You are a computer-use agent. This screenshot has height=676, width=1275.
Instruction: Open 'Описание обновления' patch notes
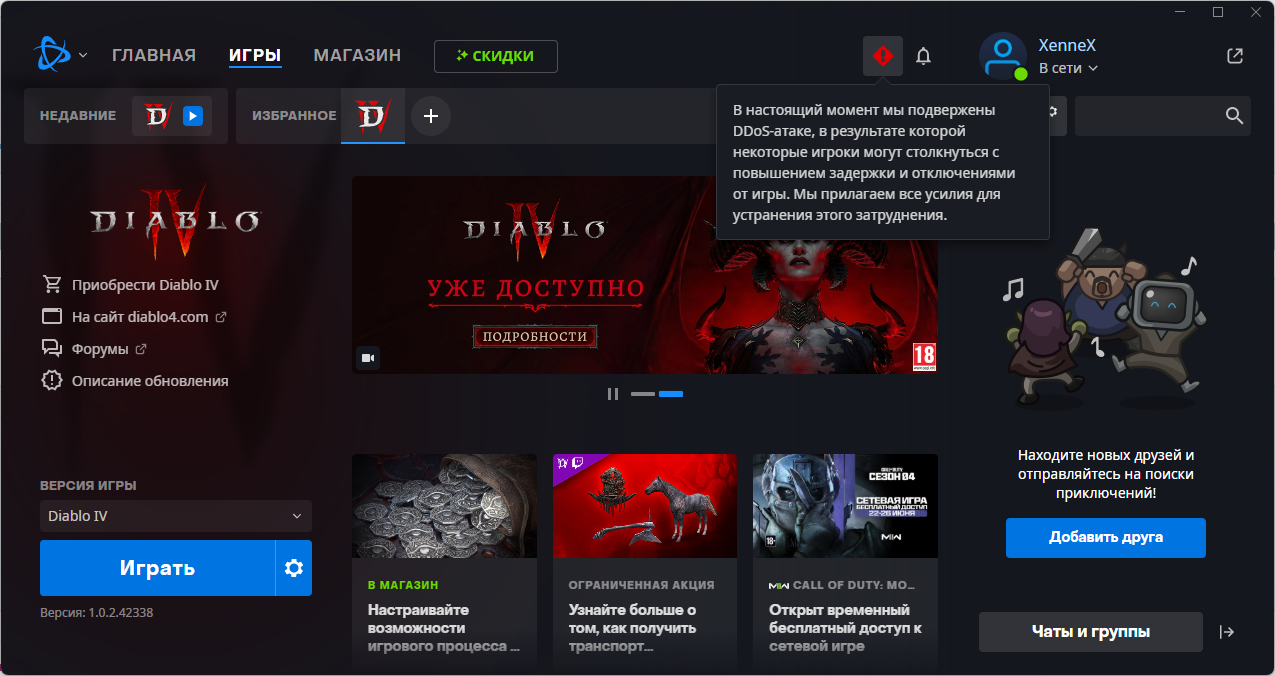click(x=150, y=381)
